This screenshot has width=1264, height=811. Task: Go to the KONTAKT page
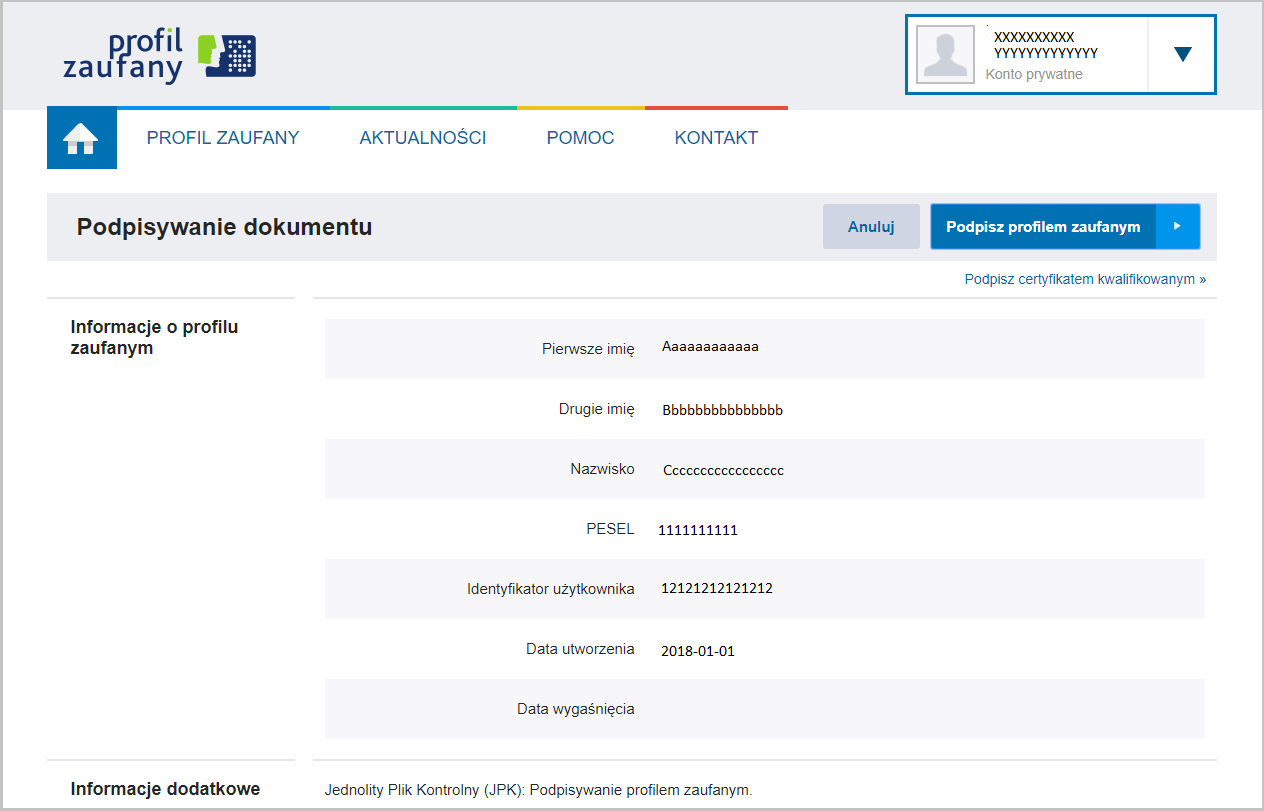click(715, 137)
